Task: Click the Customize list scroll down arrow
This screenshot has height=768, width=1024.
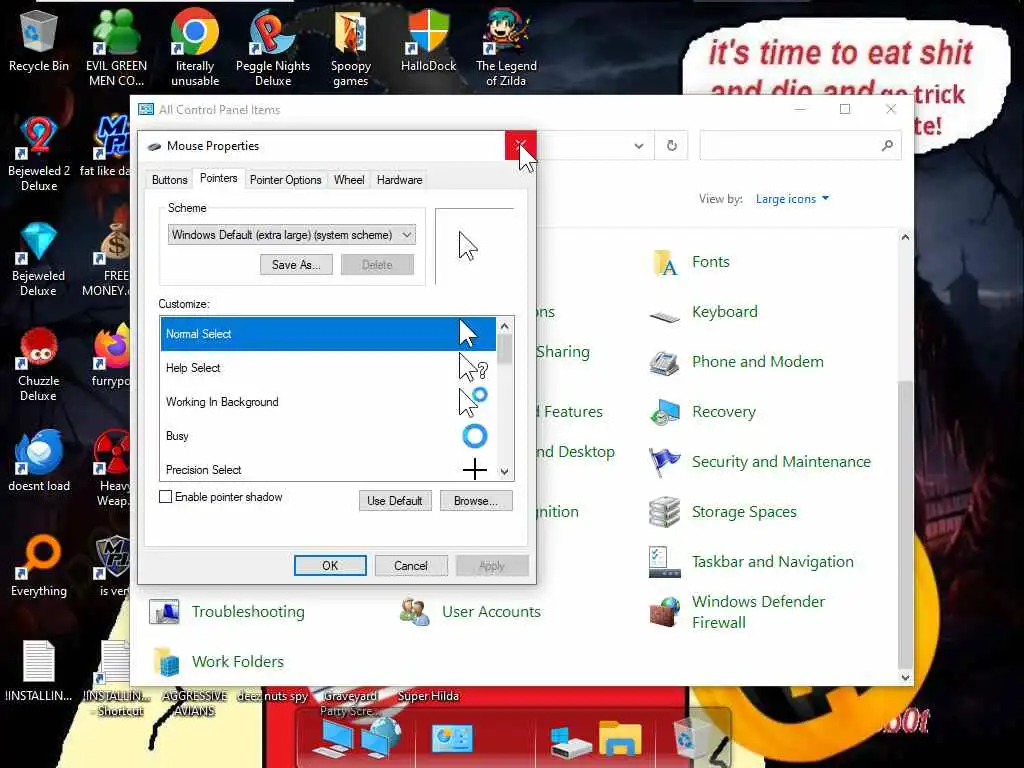Action: (x=504, y=472)
